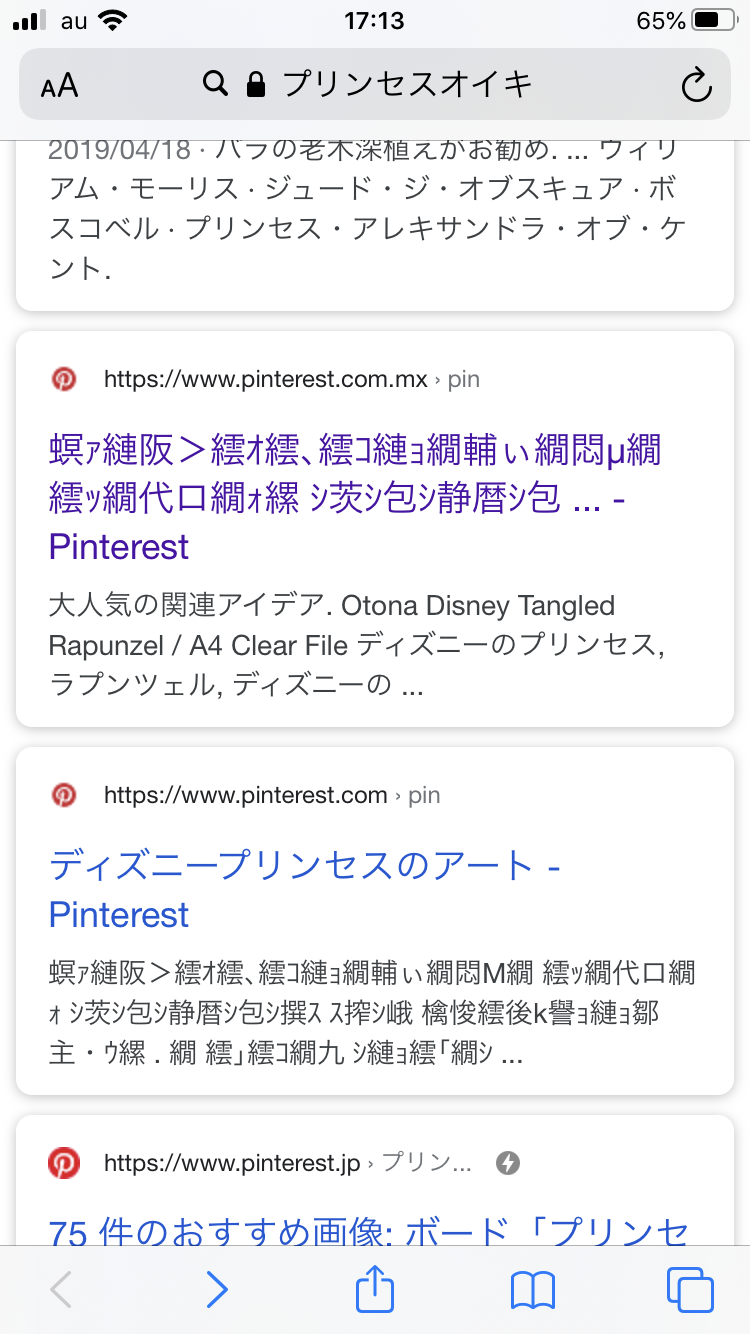Tap the https://www.pinterest.com › pin breadcrumb
This screenshot has height=1334, width=750.
[x=272, y=796]
